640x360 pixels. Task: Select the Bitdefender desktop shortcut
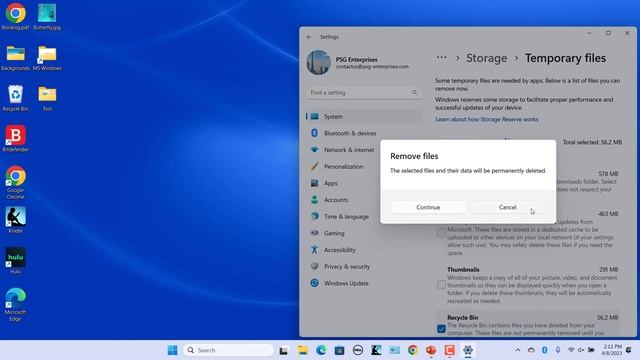(16, 139)
